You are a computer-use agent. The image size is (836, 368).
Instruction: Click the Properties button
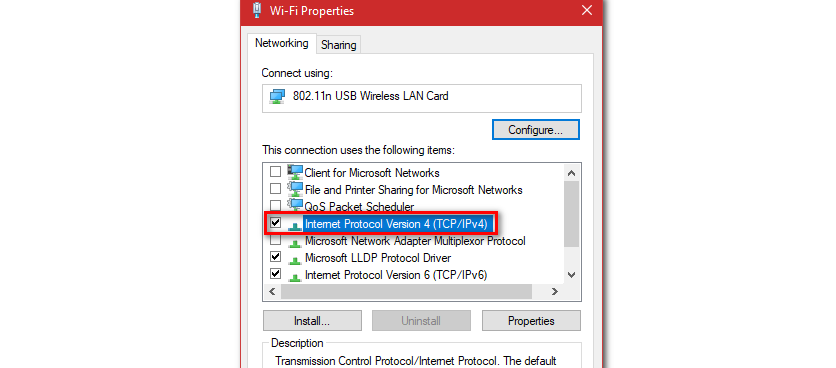pos(531,321)
